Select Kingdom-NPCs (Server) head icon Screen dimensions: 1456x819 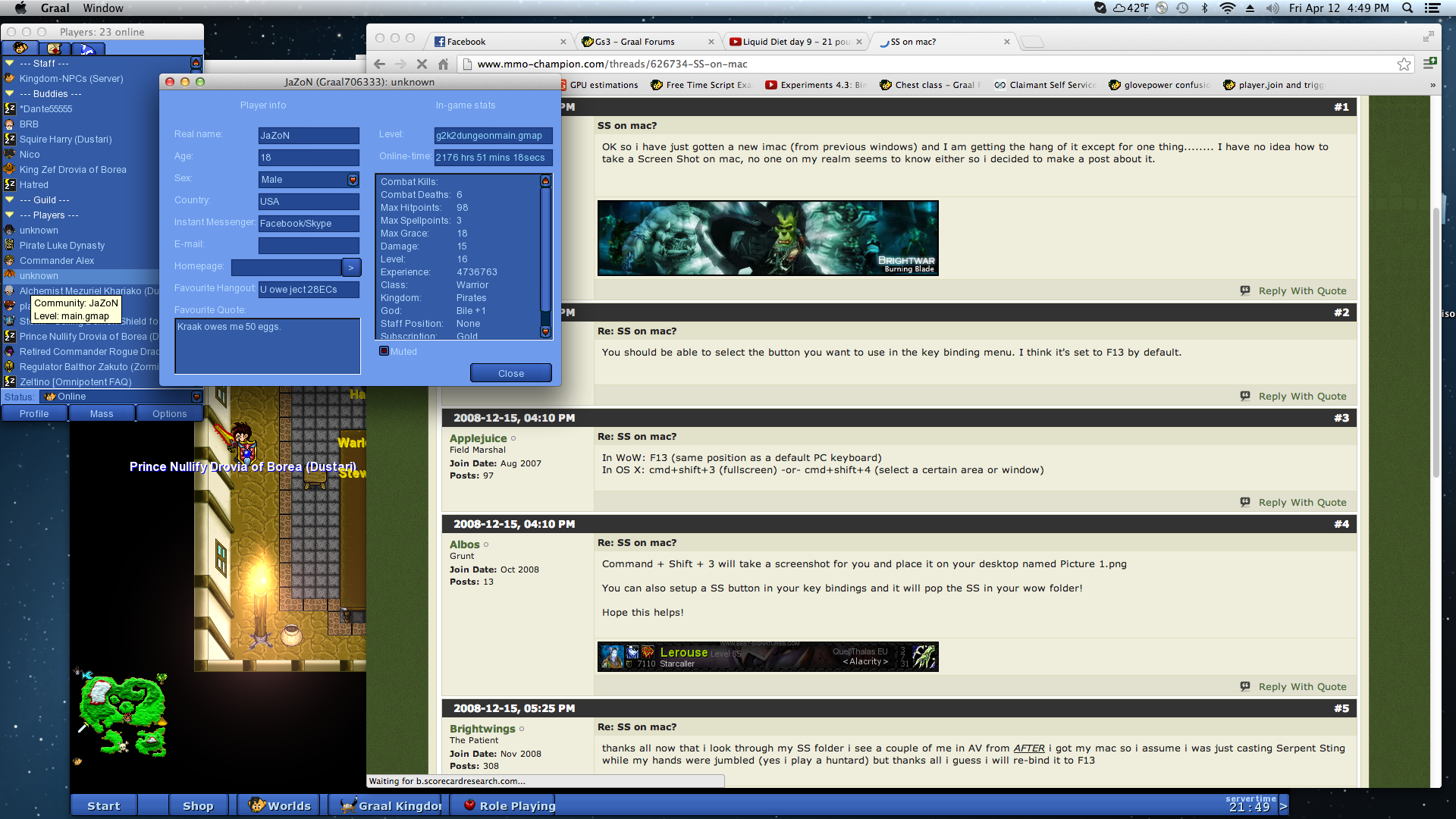click(10, 79)
